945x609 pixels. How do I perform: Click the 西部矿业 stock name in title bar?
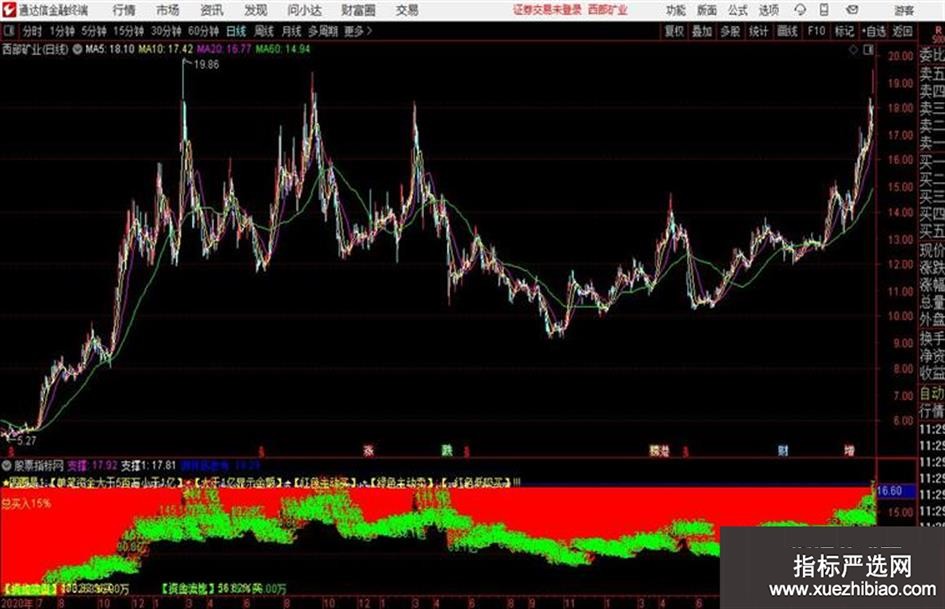point(608,10)
